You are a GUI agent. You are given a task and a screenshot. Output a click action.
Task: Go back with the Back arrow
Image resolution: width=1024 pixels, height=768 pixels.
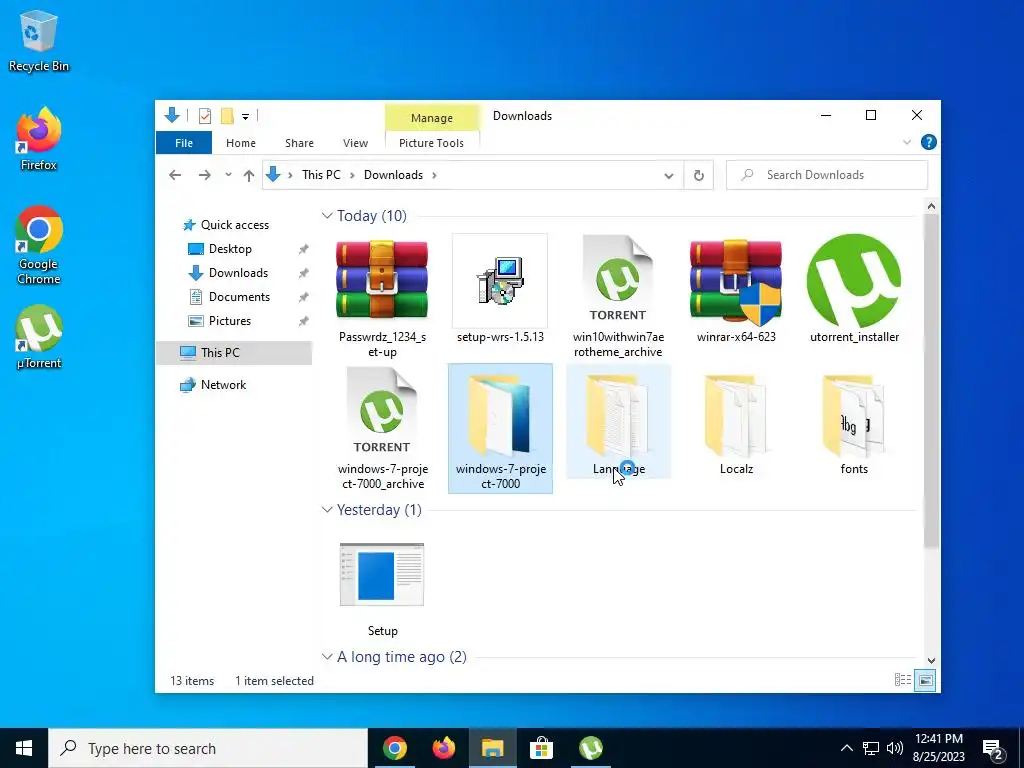pos(174,175)
